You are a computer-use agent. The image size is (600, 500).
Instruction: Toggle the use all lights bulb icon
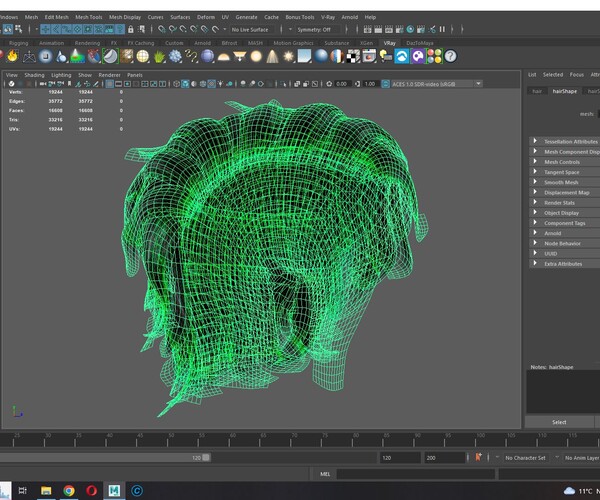pyautogui.click(x=220, y=84)
